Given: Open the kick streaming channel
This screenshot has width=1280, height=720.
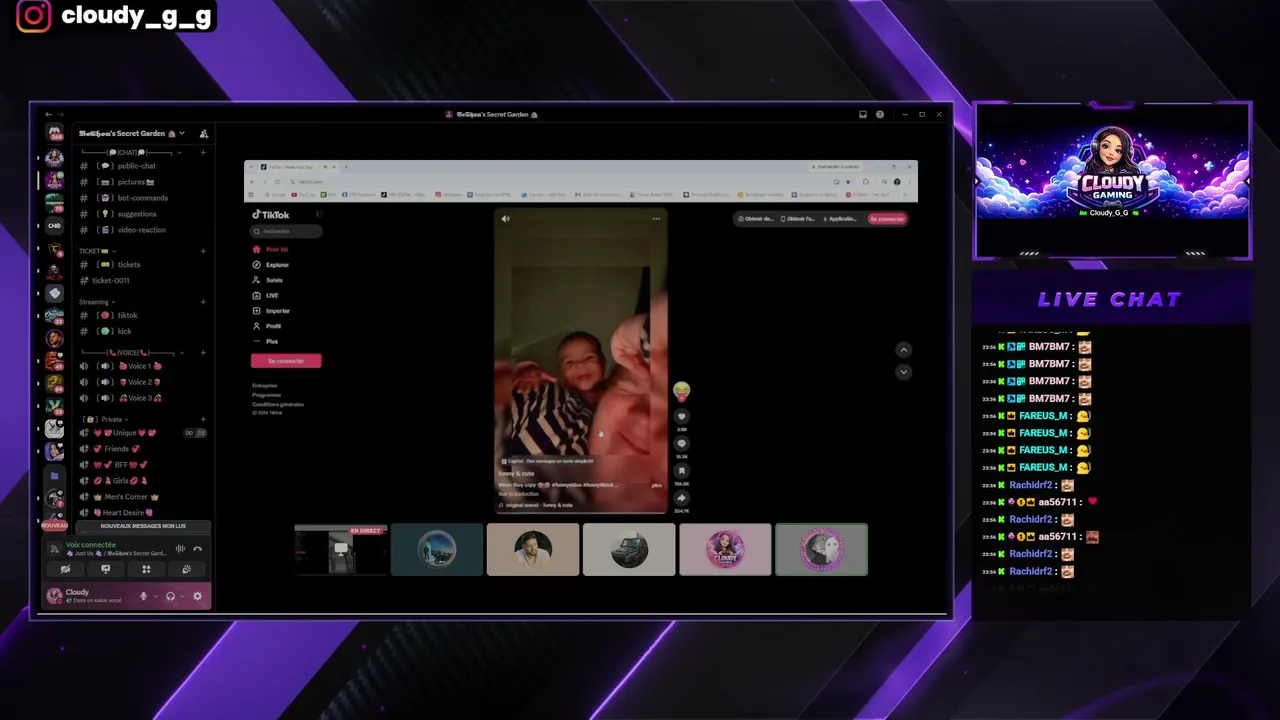Looking at the screenshot, I should coord(126,331).
